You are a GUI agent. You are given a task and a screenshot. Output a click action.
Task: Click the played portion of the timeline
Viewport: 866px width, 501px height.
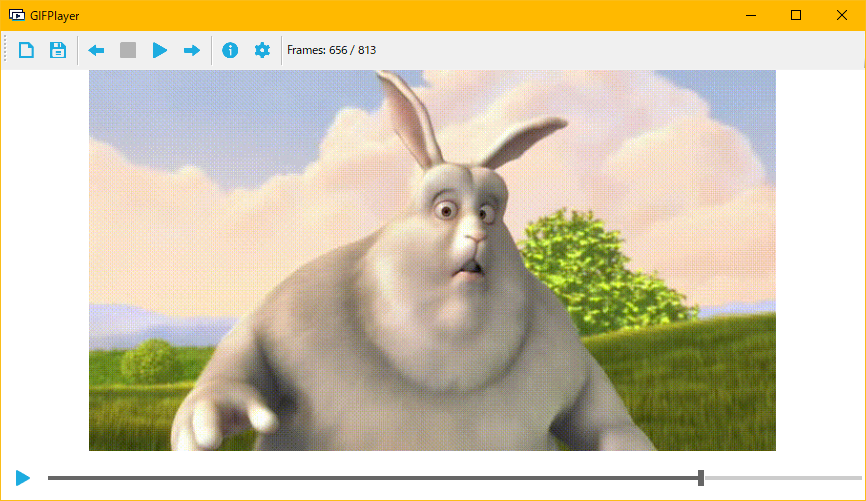coord(373,478)
